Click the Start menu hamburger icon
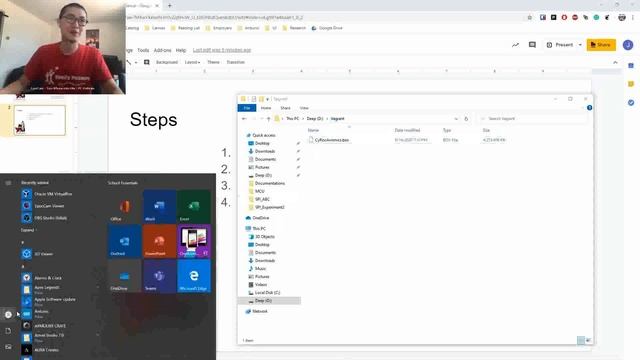640x360 pixels. tap(8, 183)
